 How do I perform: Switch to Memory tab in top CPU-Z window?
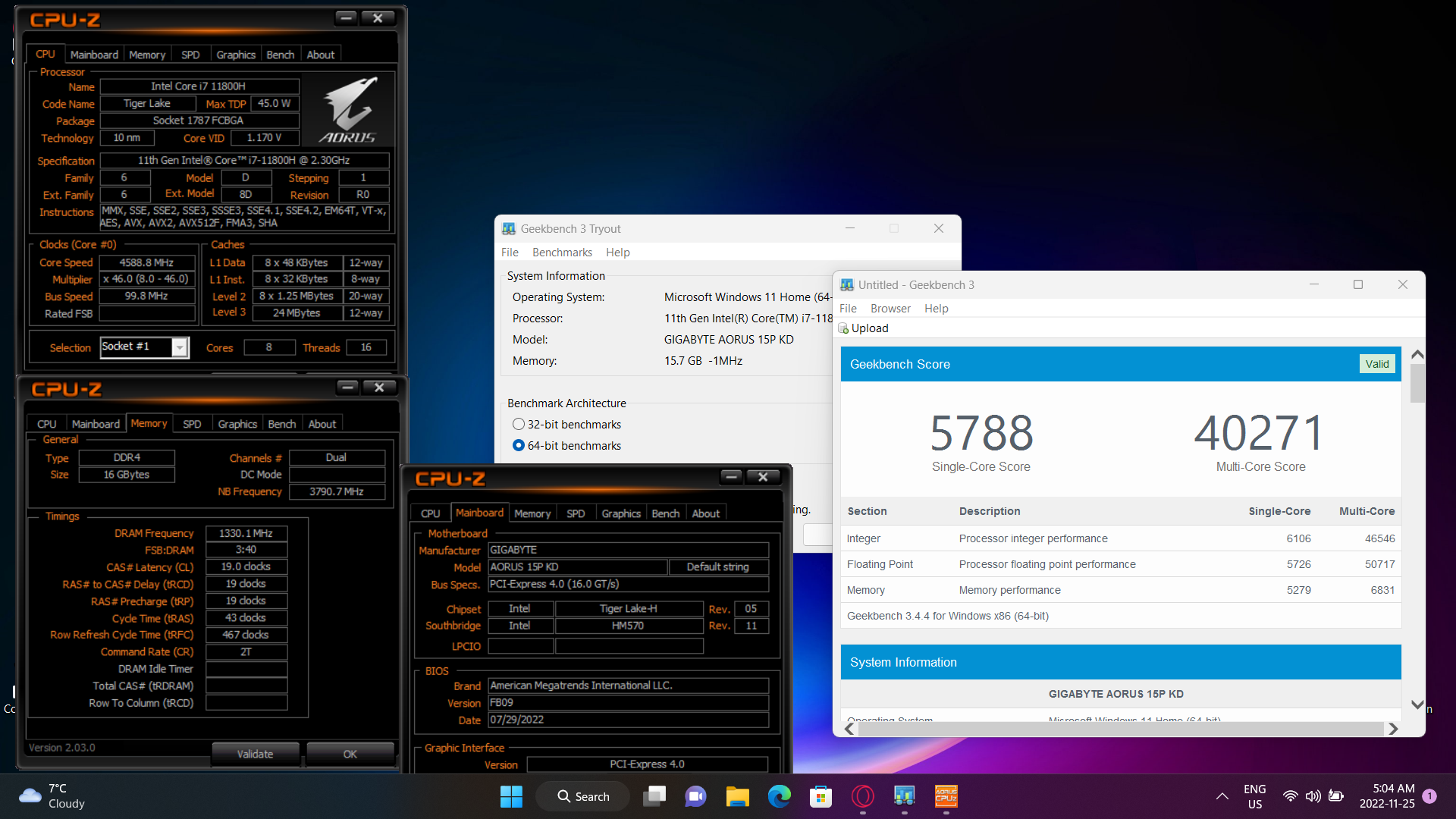click(x=147, y=55)
